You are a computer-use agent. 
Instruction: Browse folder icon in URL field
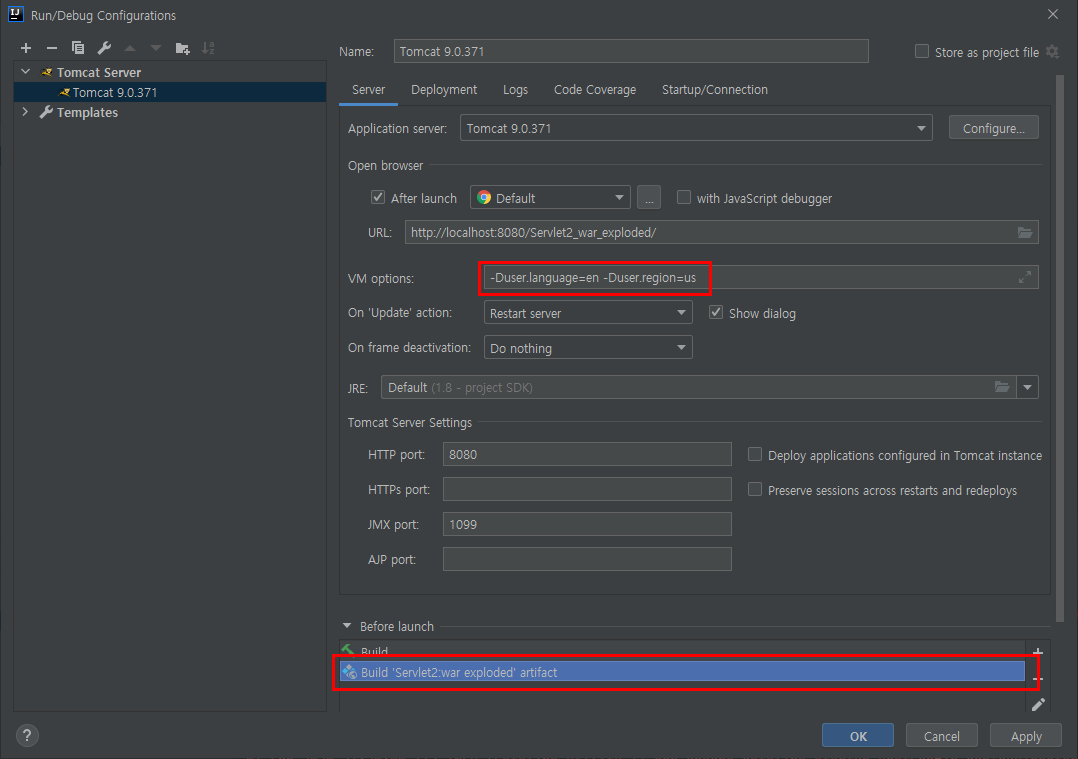[1024, 232]
